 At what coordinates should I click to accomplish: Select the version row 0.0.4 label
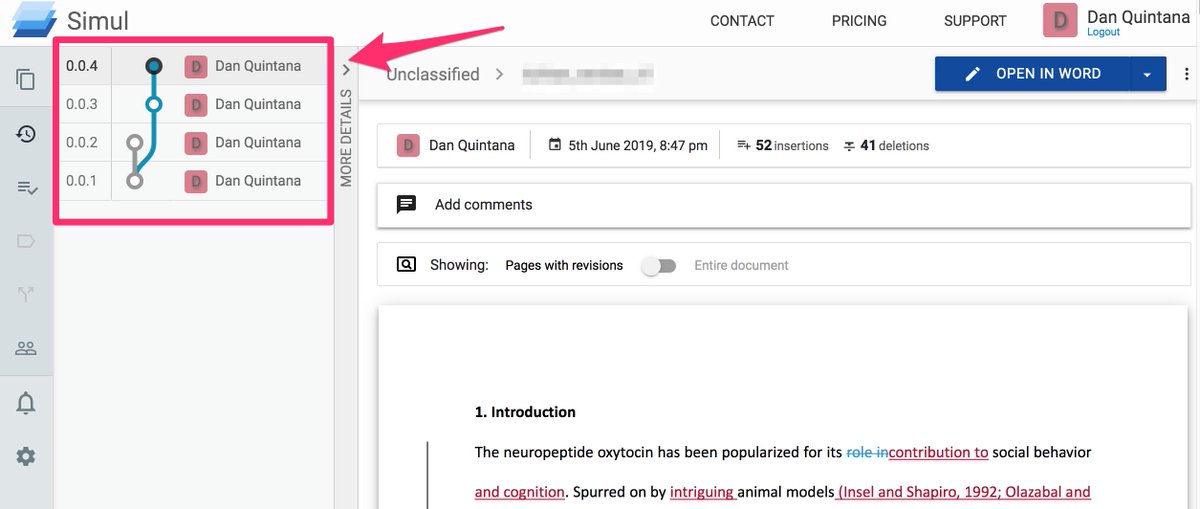[x=82, y=66]
